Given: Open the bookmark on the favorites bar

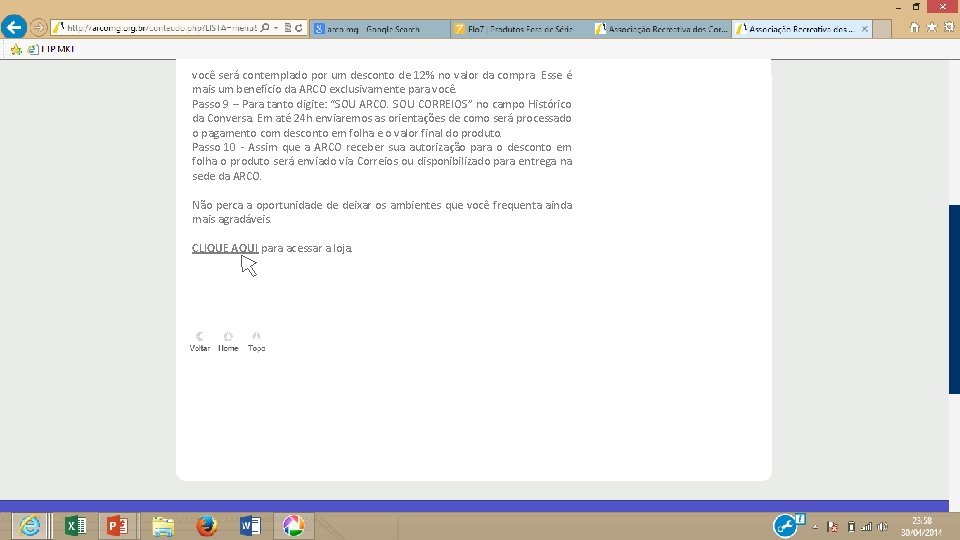Looking at the screenshot, I should click(51, 49).
